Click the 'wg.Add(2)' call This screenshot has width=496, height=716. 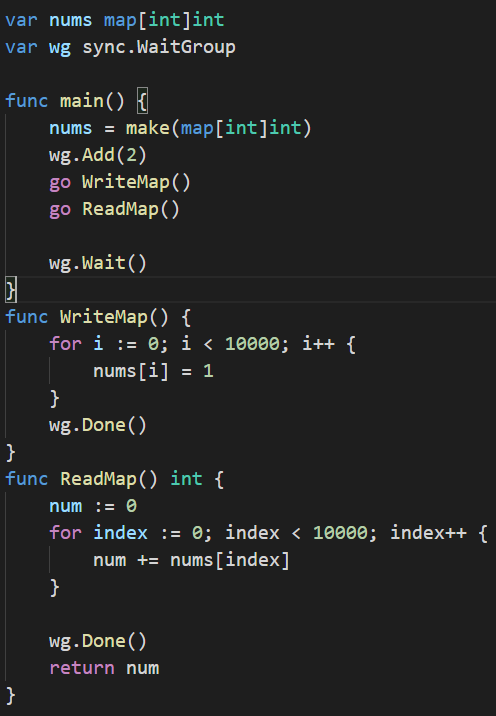98,155
